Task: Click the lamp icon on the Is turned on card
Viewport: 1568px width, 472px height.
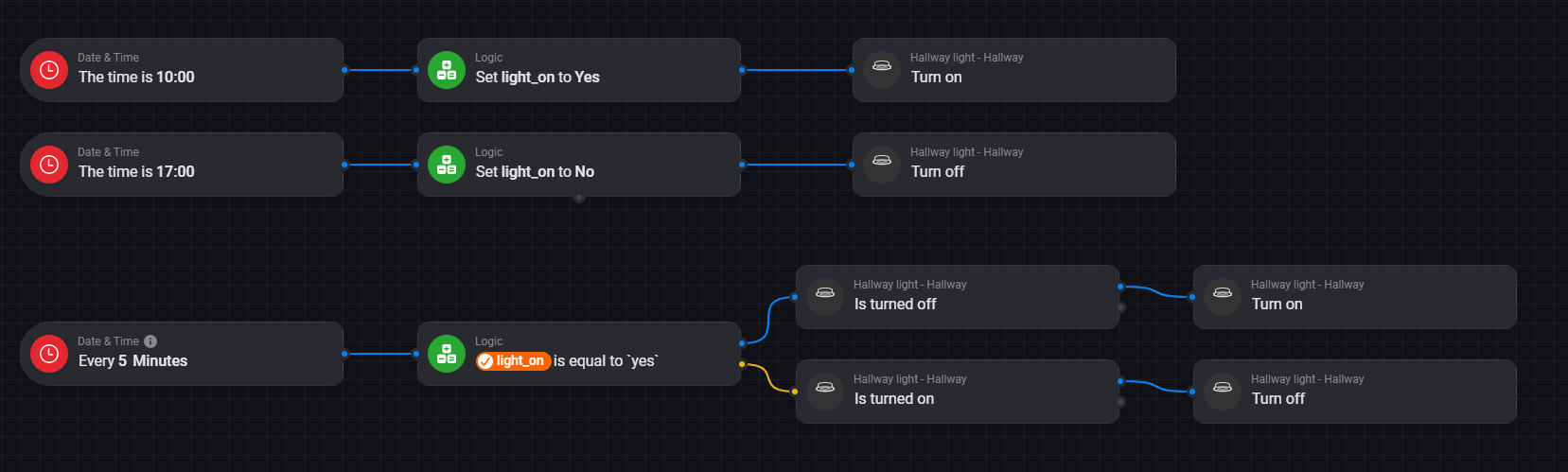Action: (x=825, y=392)
